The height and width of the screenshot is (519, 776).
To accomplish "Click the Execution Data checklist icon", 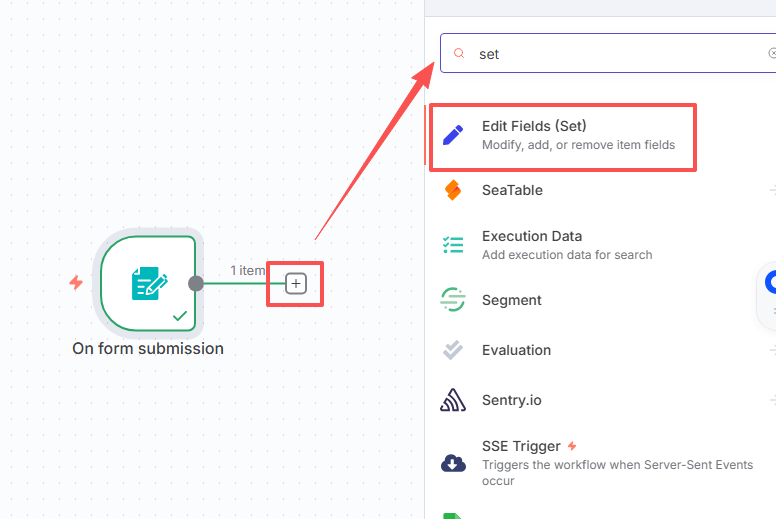I will pos(453,245).
